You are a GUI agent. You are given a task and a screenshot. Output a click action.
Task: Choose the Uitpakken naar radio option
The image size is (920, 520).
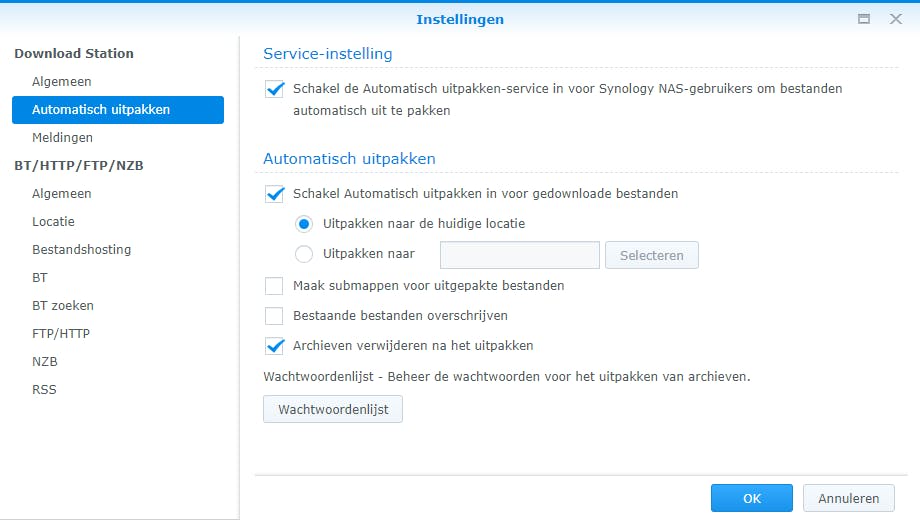pos(304,255)
